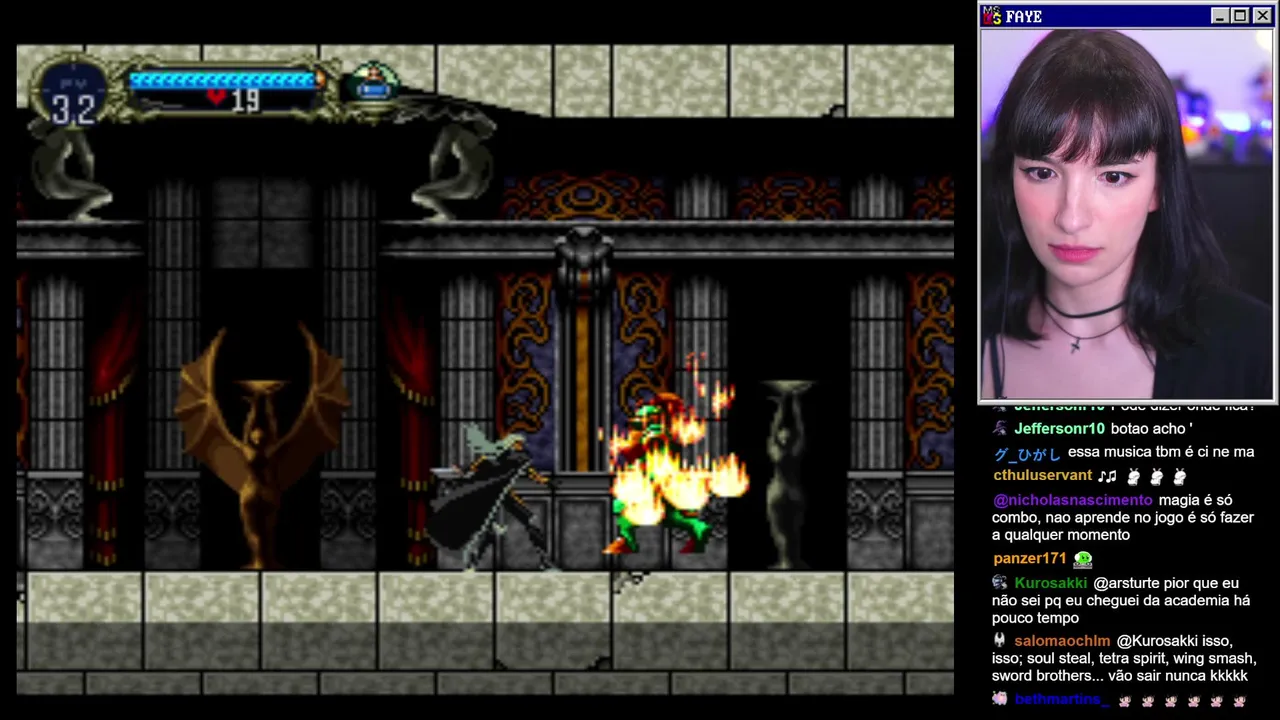
Task: Click the music notes emoji after cthuluservant
Action: pyautogui.click(x=1107, y=476)
